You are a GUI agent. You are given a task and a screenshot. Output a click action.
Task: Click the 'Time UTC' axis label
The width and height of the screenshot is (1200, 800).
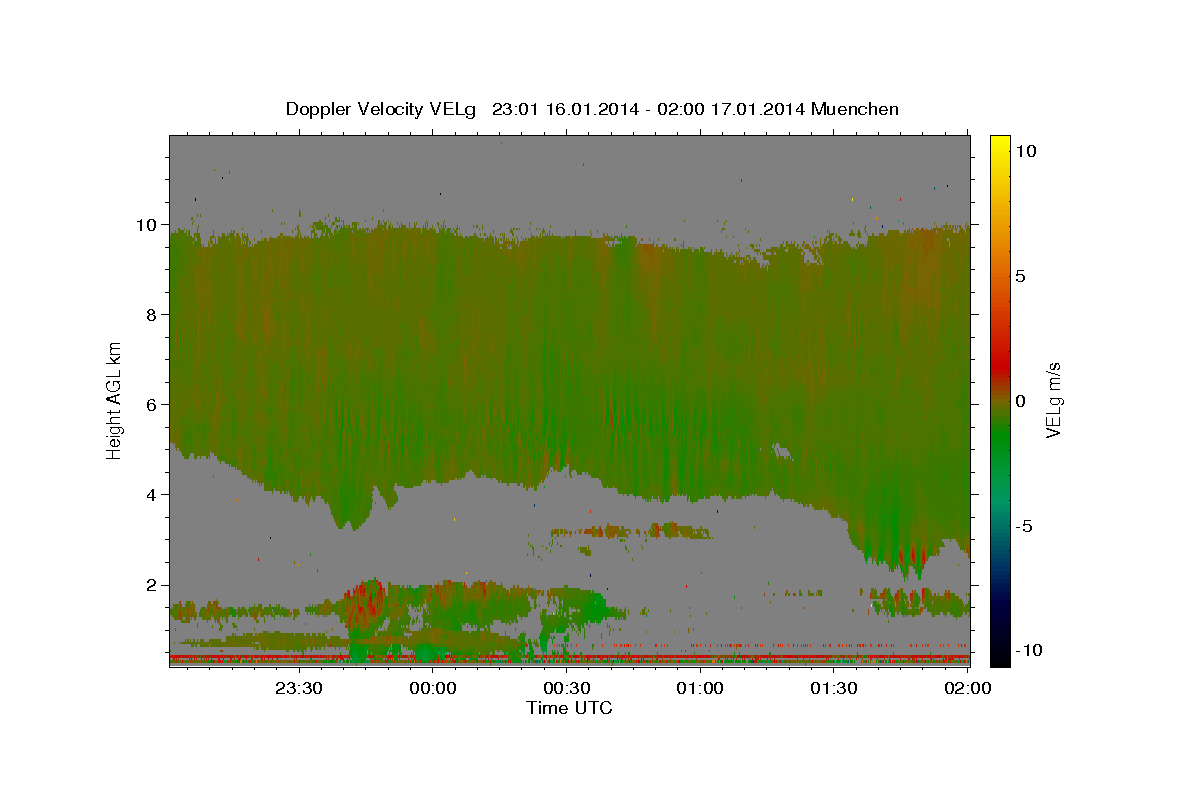click(x=569, y=708)
